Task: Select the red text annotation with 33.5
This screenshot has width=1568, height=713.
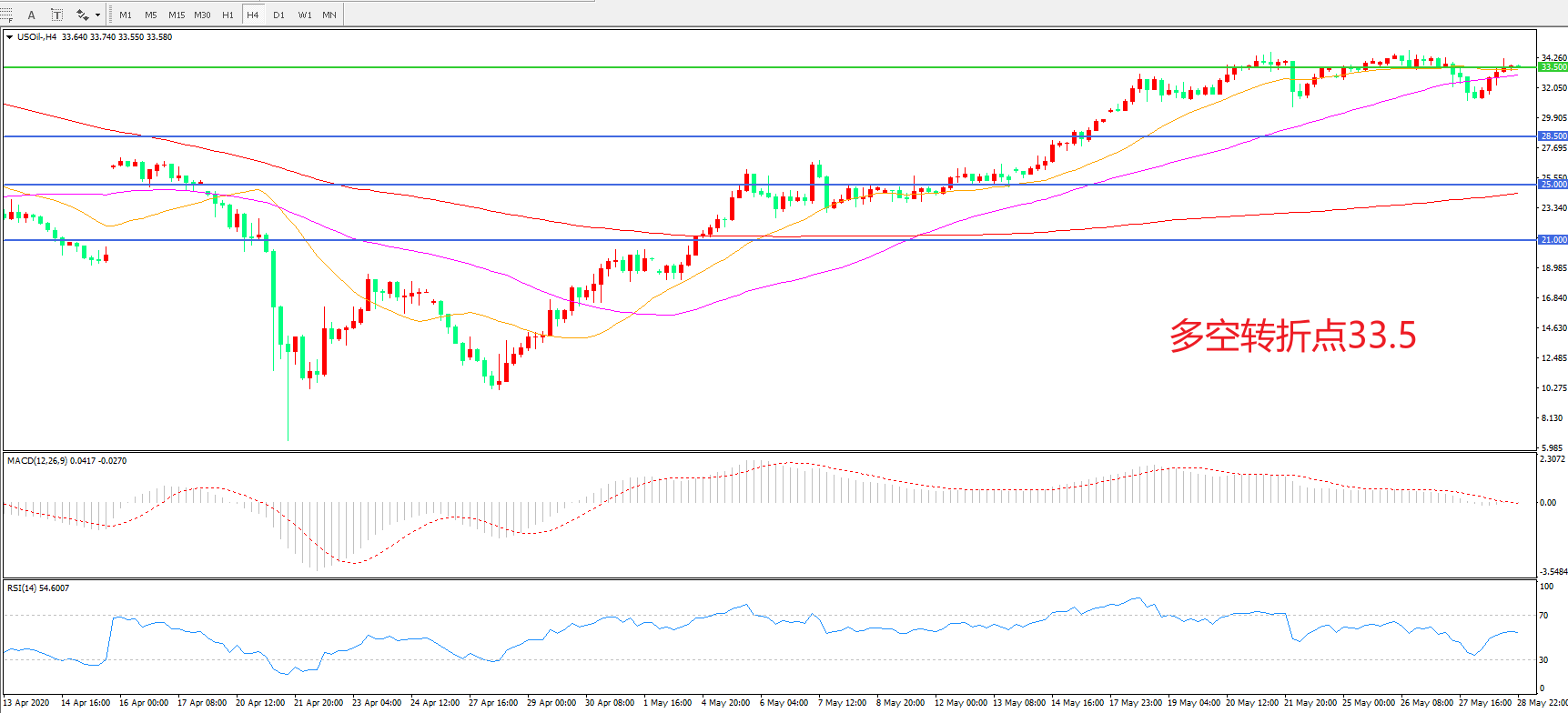Action: 1292,336
